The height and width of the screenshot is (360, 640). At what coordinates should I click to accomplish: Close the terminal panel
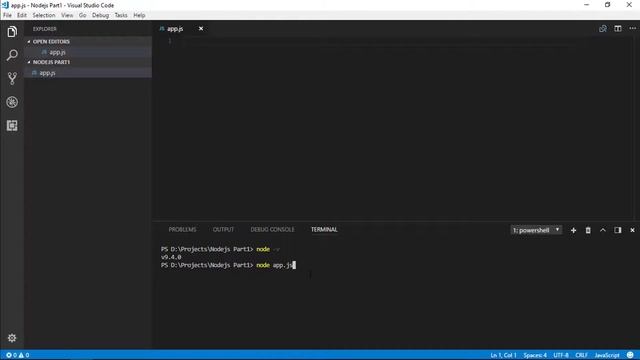click(x=632, y=230)
